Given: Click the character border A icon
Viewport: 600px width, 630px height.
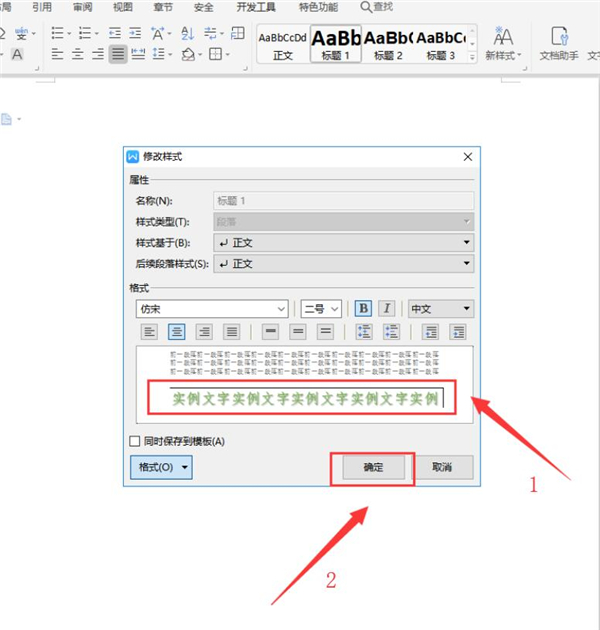Looking at the screenshot, I should (17, 54).
